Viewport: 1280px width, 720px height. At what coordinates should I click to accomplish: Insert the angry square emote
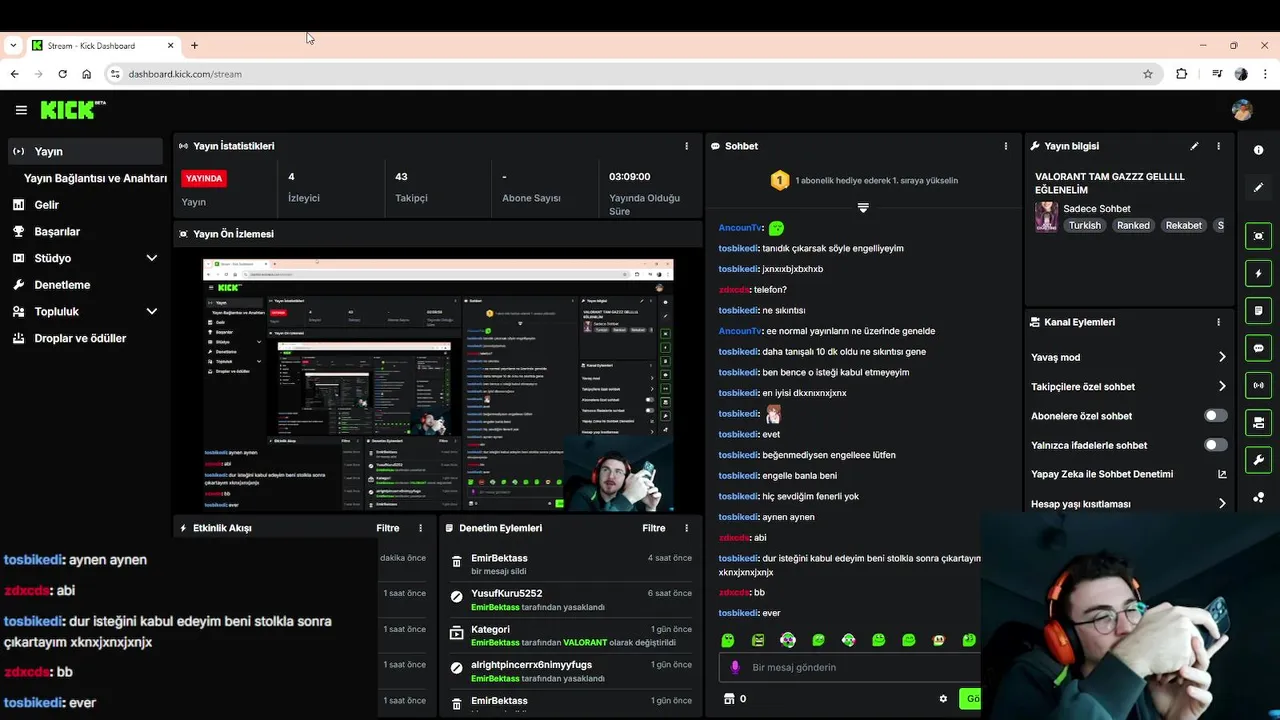point(758,640)
